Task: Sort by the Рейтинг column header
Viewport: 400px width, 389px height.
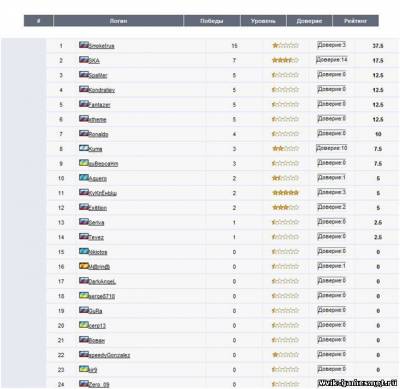Action: click(x=356, y=21)
